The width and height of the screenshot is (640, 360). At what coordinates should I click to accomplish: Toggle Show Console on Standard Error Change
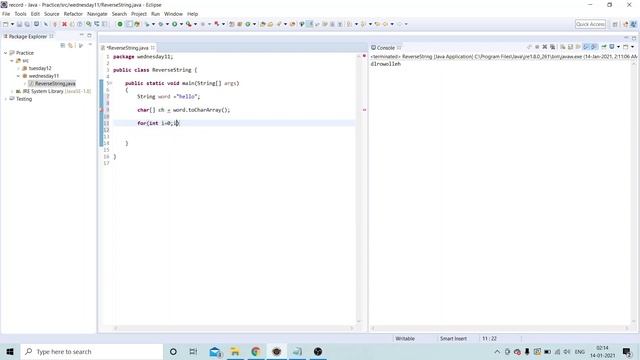594,47
